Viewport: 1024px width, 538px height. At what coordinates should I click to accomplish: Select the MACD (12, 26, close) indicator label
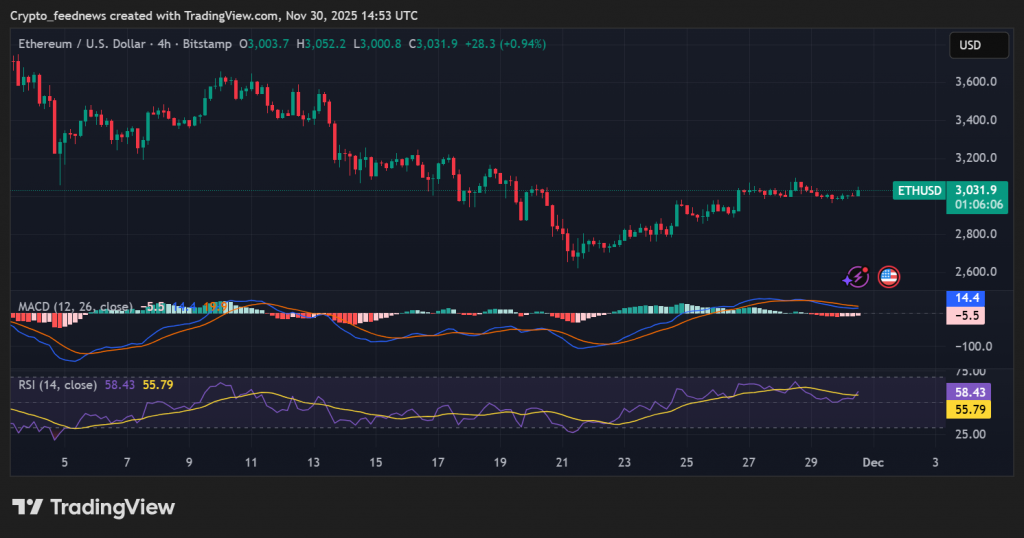77,306
